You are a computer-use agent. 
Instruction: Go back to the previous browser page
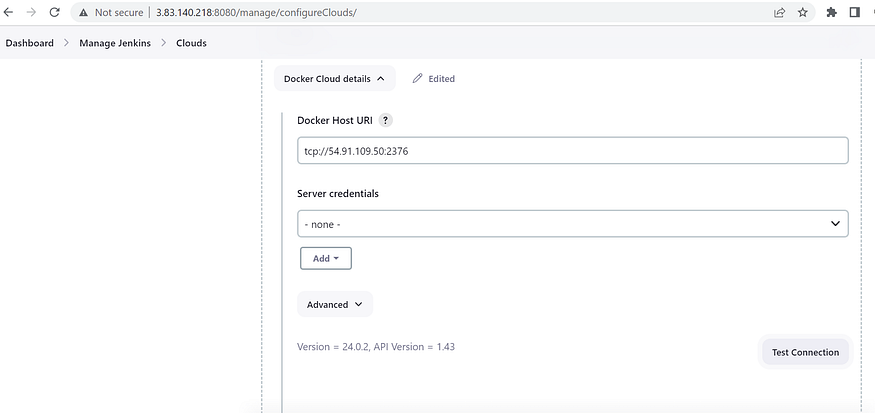click(8, 12)
